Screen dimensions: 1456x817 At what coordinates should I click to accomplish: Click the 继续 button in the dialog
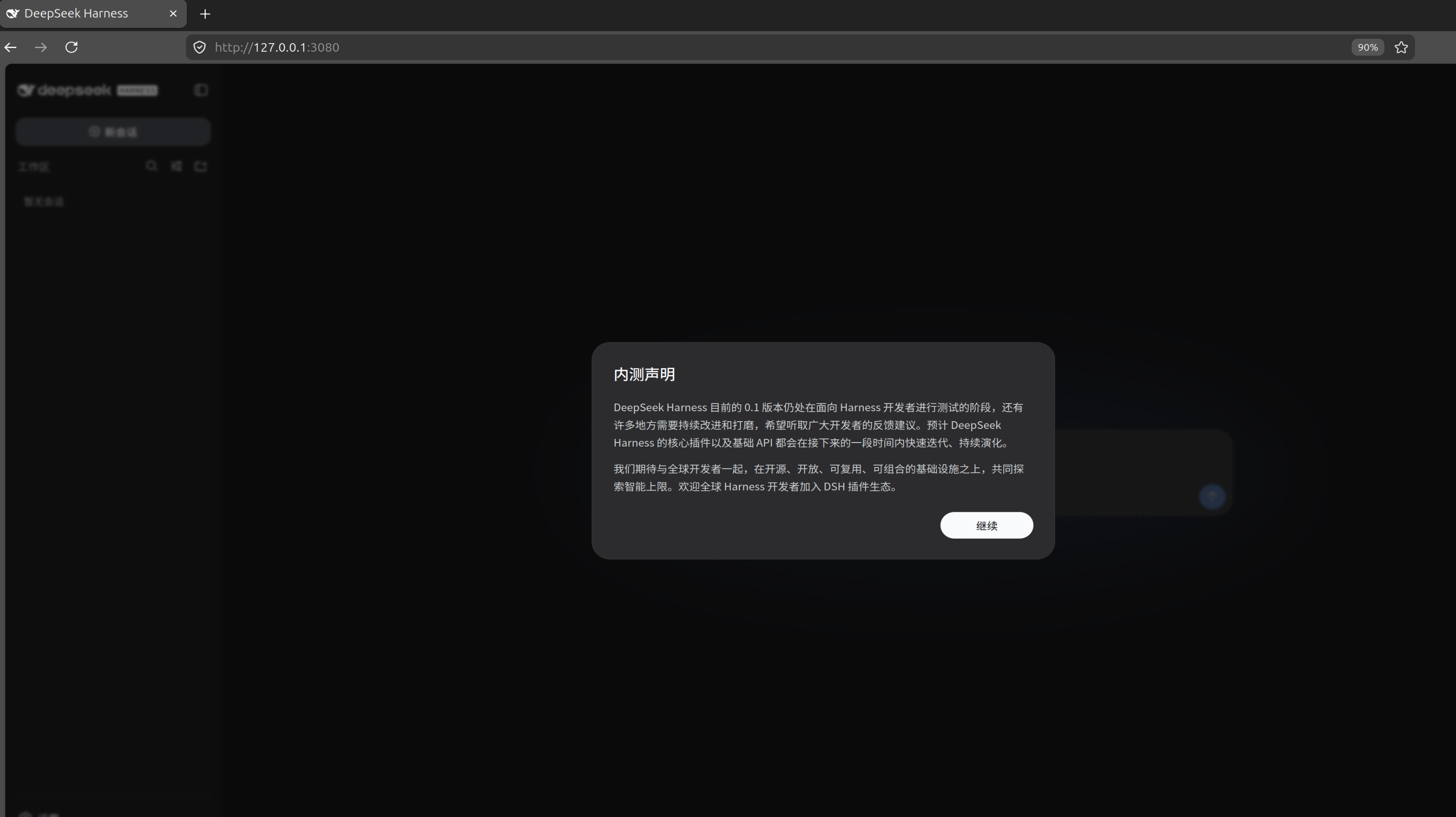[986, 525]
